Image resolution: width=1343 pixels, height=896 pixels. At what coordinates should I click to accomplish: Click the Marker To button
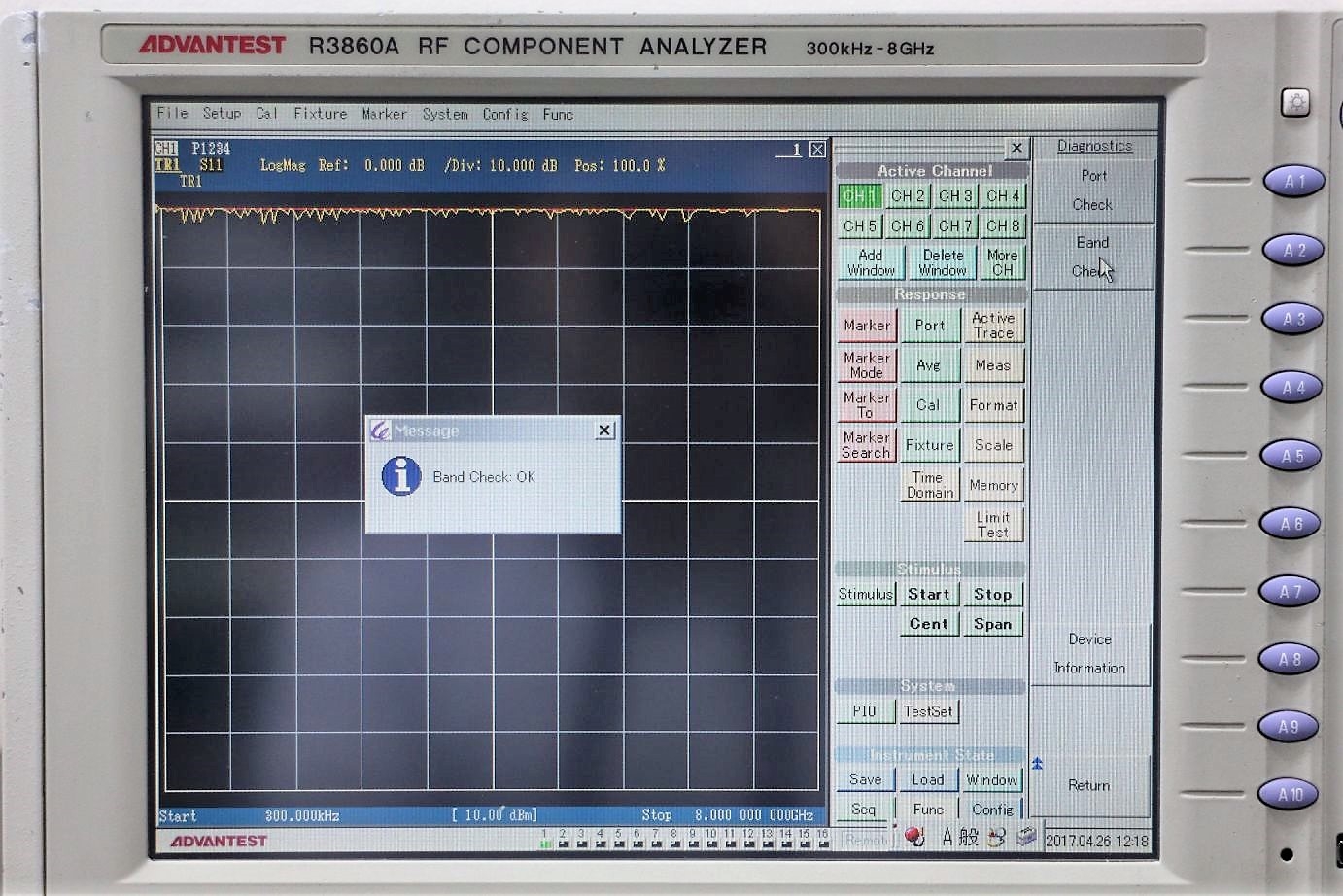(866, 405)
